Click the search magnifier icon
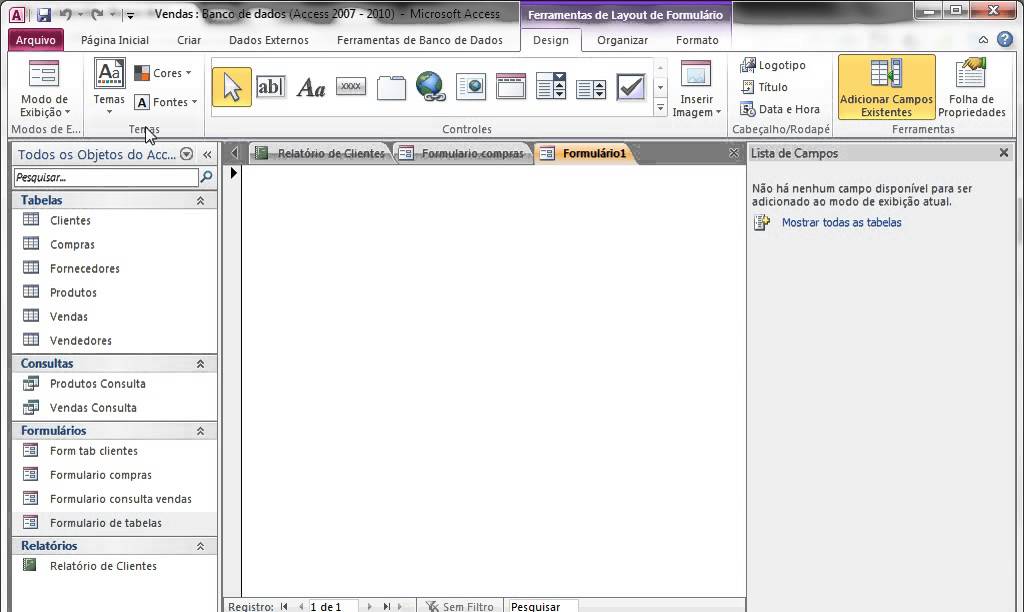1024x612 pixels. 206,177
